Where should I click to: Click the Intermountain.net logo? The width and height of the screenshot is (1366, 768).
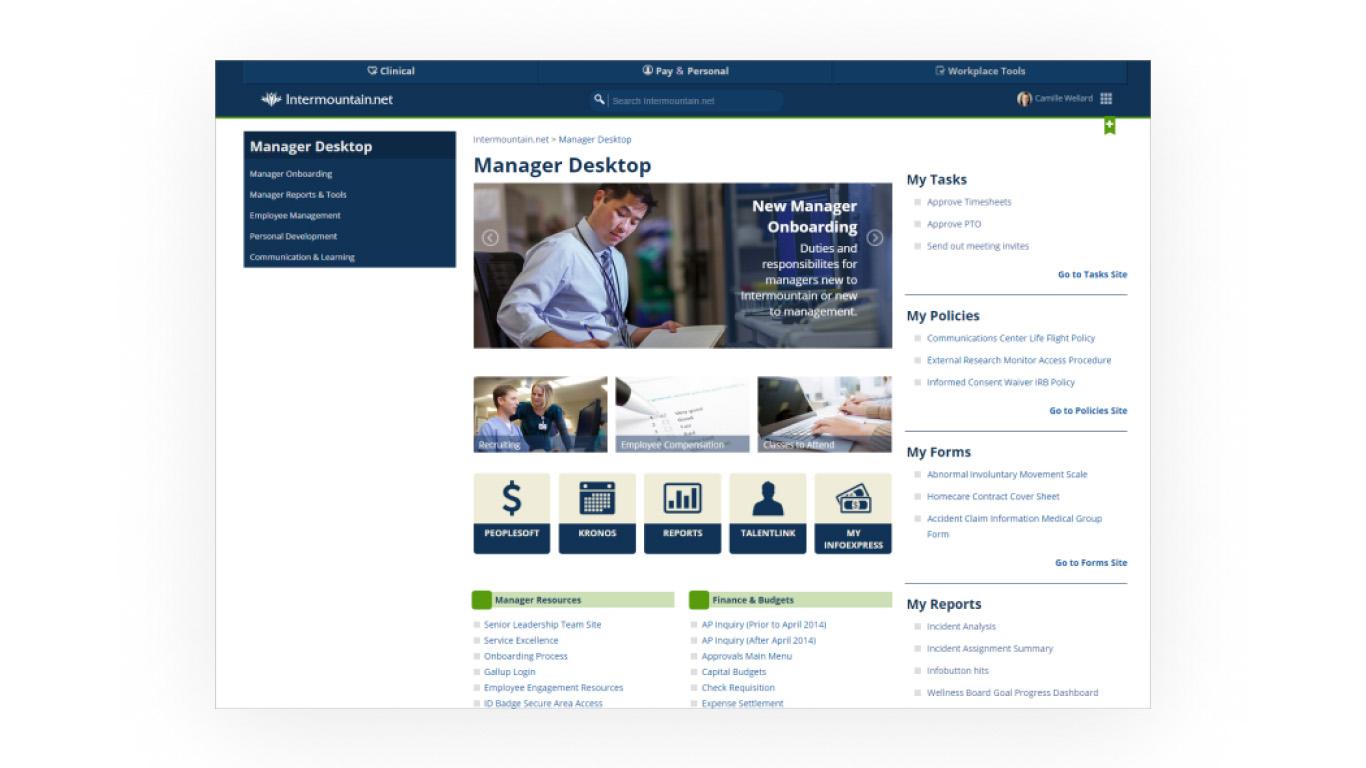327,99
